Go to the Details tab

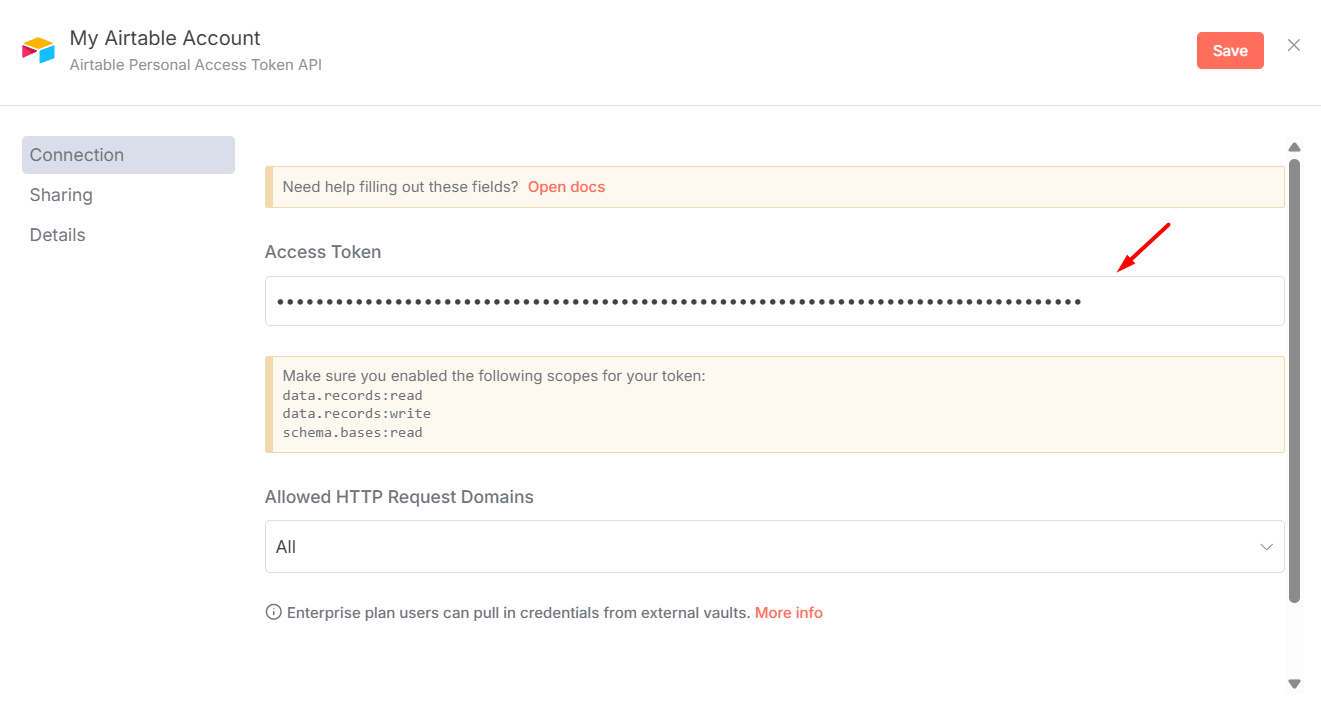coord(58,235)
